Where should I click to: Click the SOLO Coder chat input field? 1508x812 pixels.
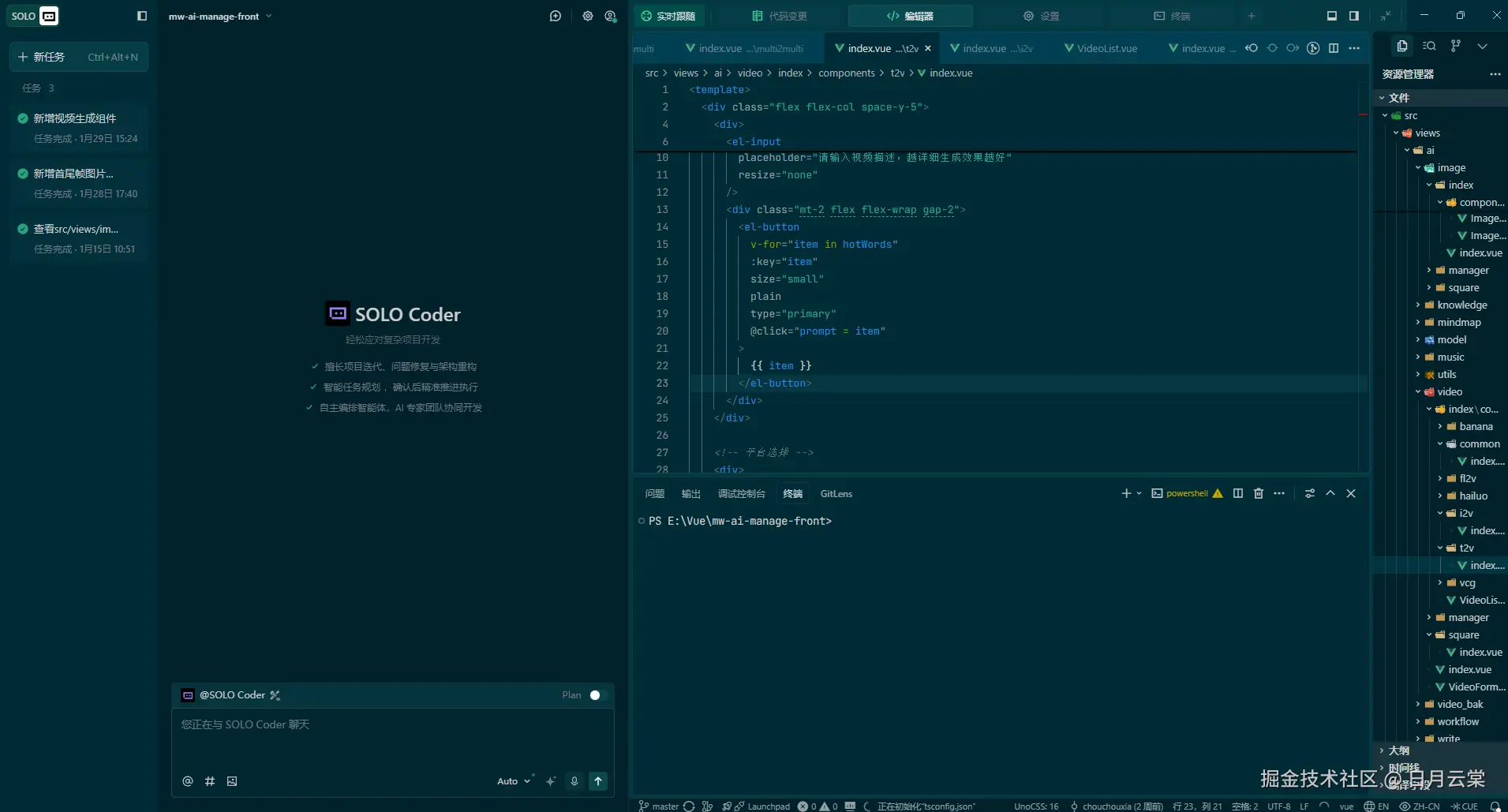coord(392,738)
